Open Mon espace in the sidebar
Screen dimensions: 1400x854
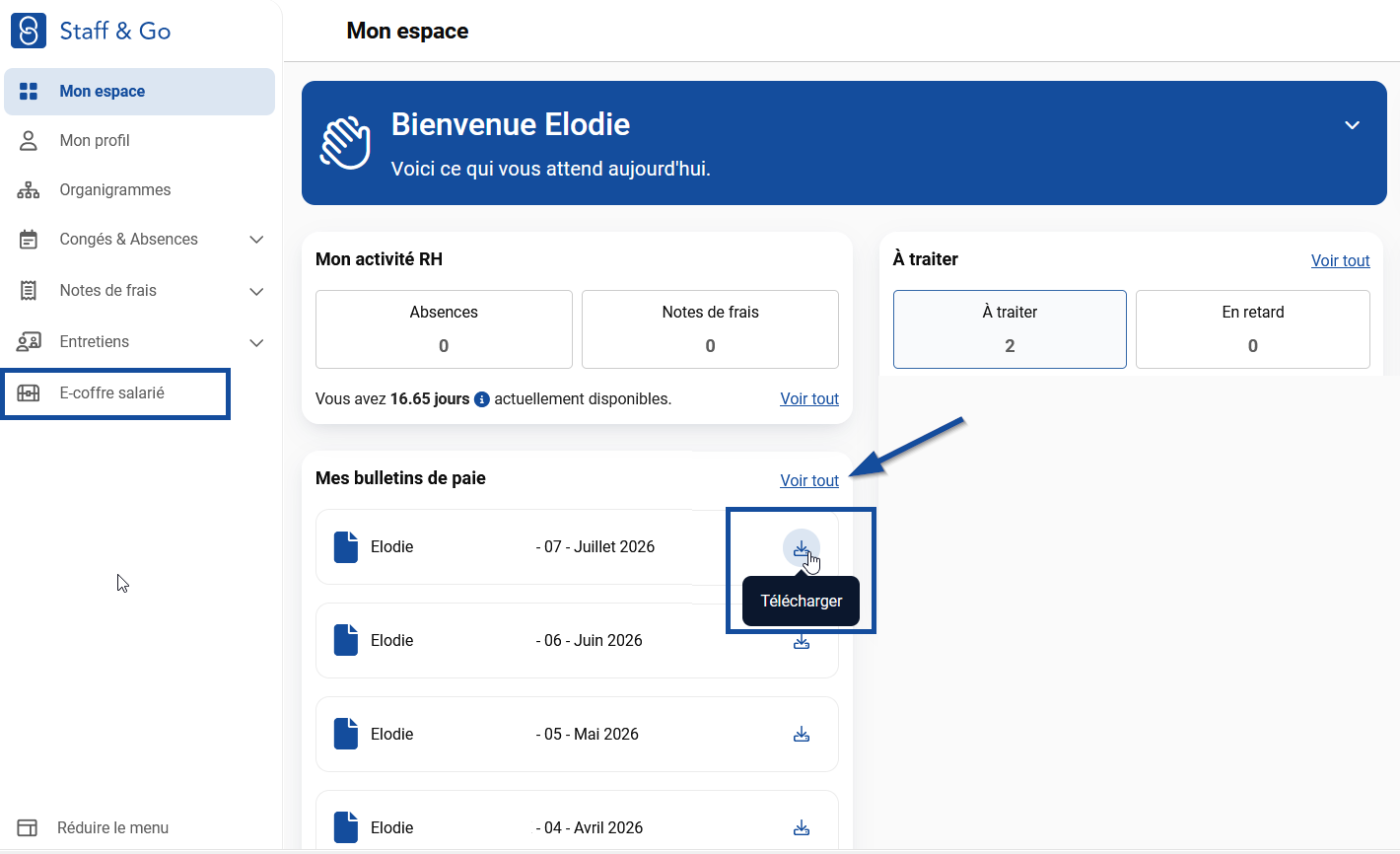pyautogui.click(x=139, y=92)
